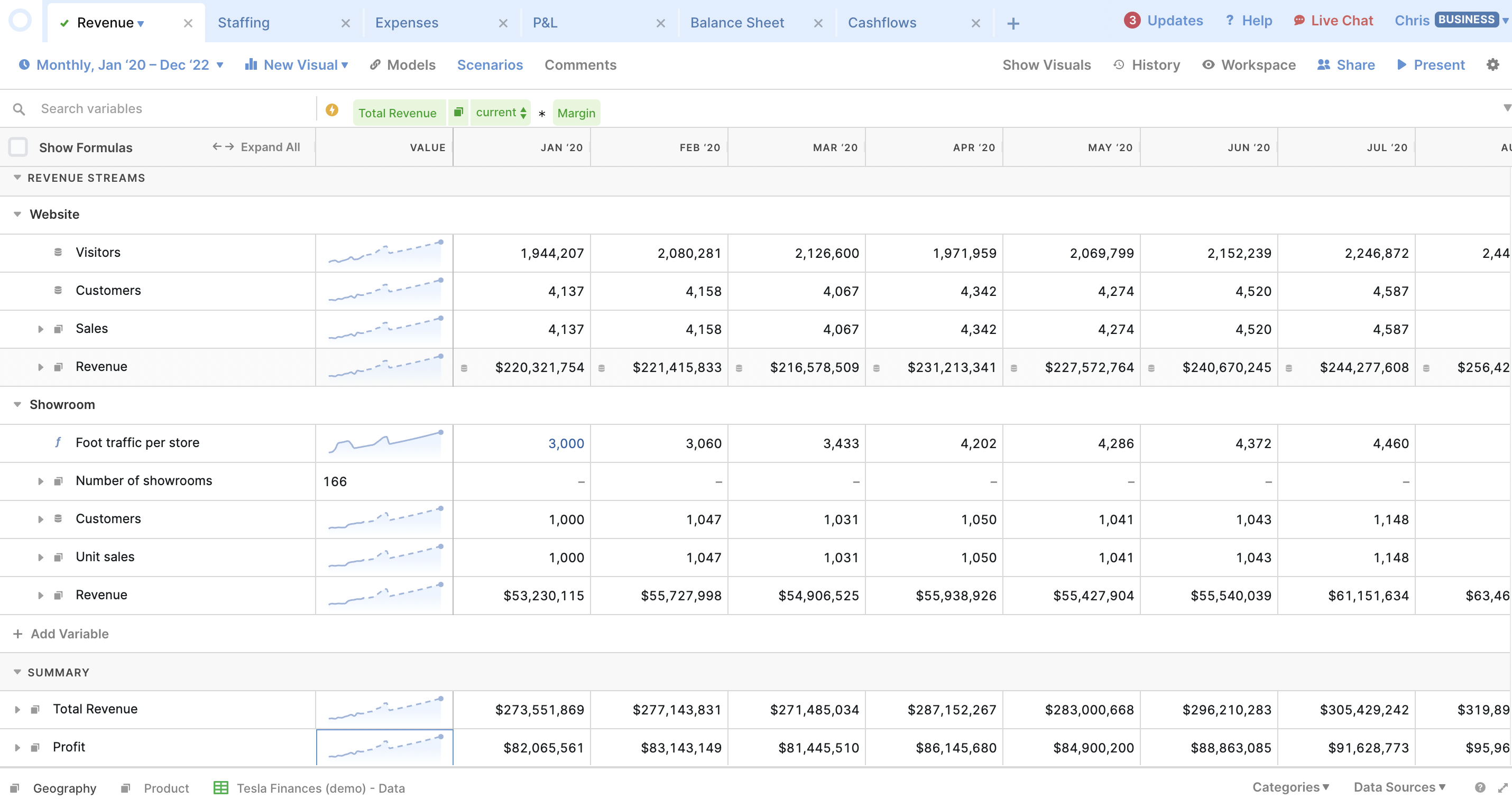Viewport: 1512px width, 799px height.
Task: Select the 3,000 Foot traffic Jan cell
Action: tap(522, 443)
